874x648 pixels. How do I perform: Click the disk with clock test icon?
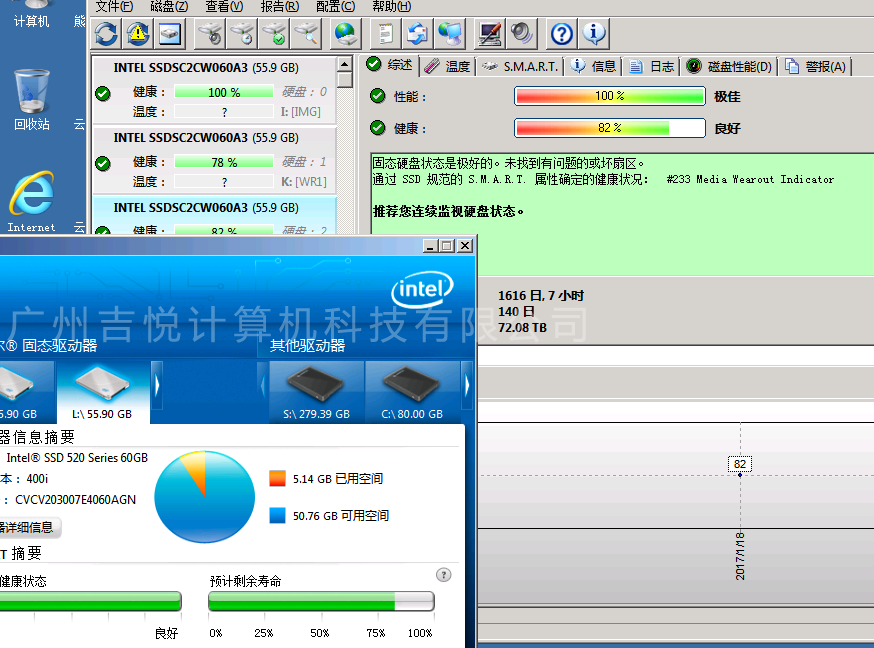pyautogui.click(x=242, y=33)
